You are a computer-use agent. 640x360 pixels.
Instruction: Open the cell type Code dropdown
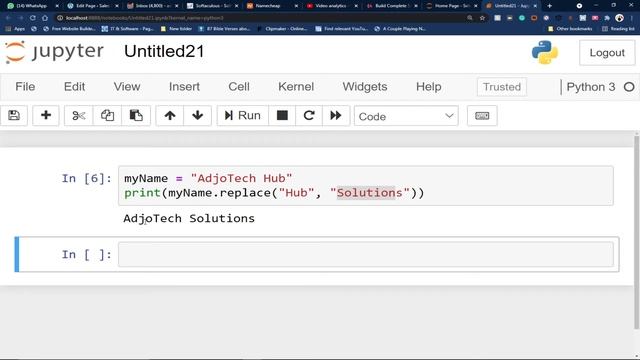pyautogui.click(x=406, y=116)
